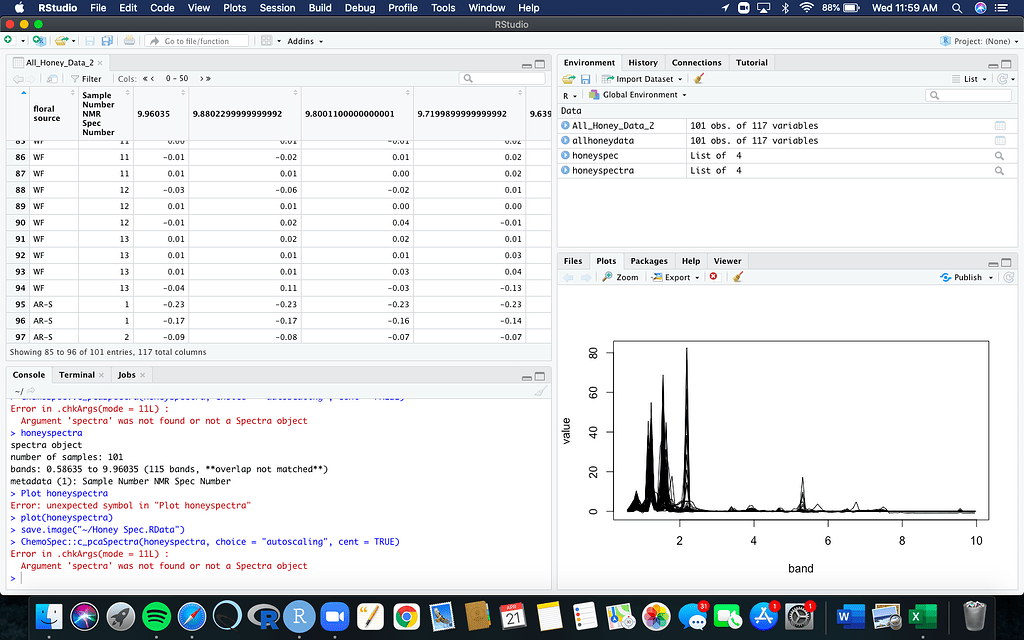The height and width of the screenshot is (640, 1024).
Task: Load workspace via Environment folder icon
Action: click(568, 78)
